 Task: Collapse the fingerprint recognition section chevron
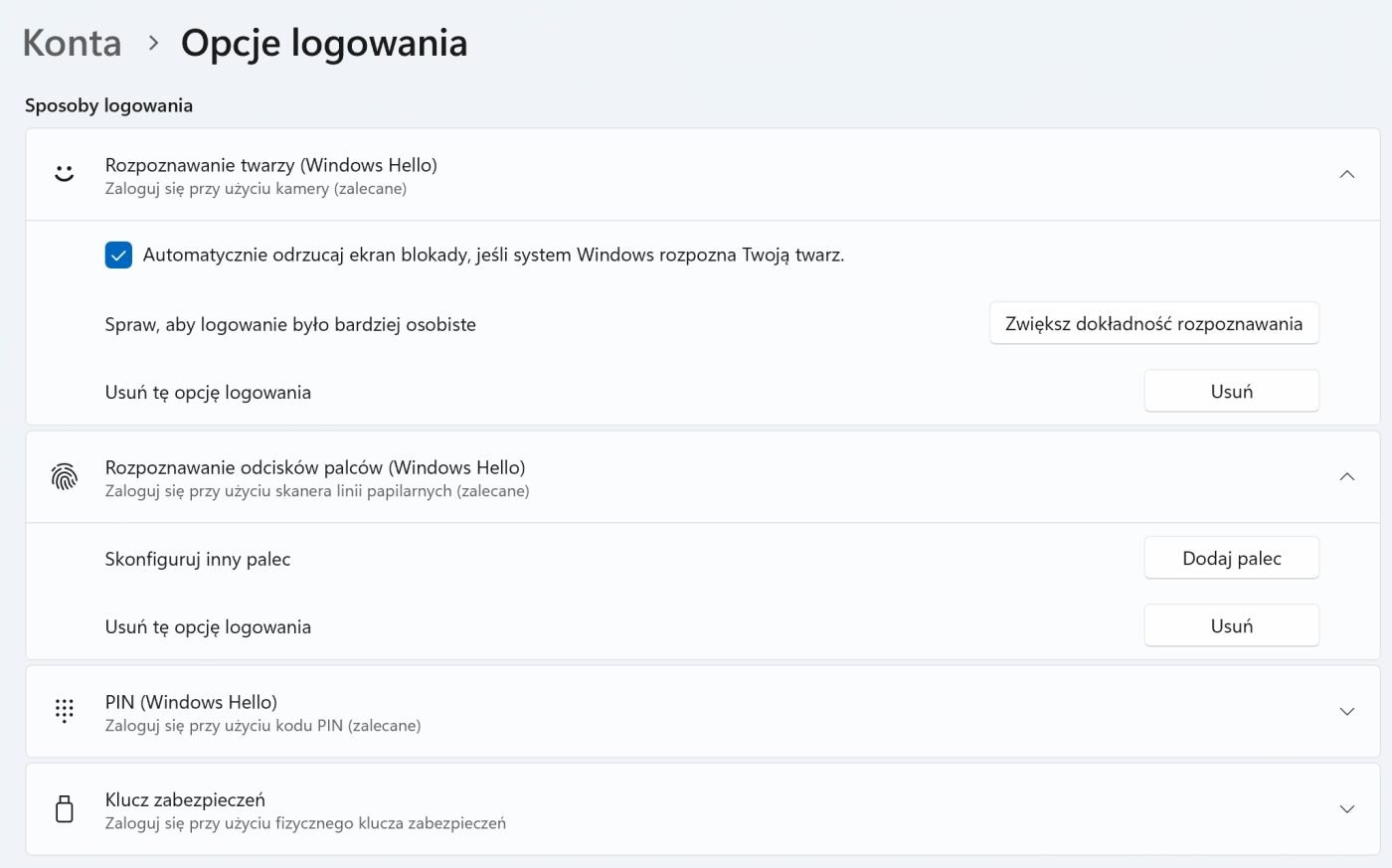[1347, 477]
